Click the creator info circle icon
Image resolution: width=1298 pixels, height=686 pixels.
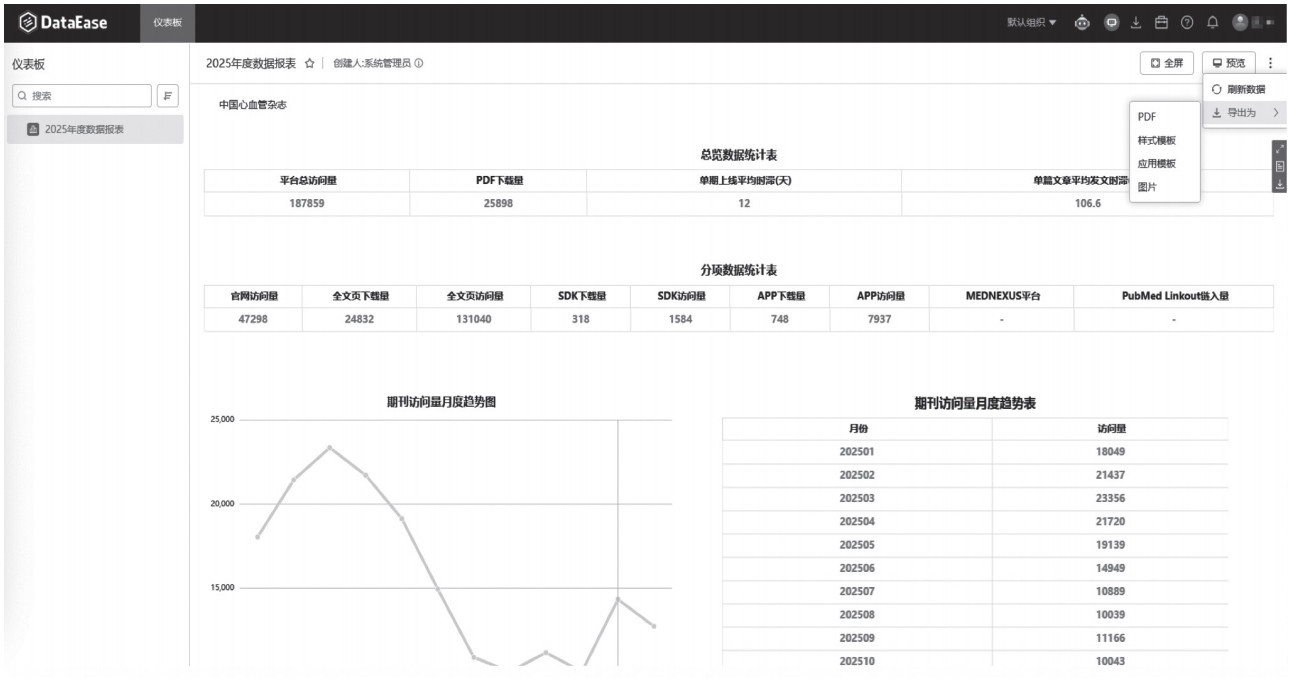[418, 63]
